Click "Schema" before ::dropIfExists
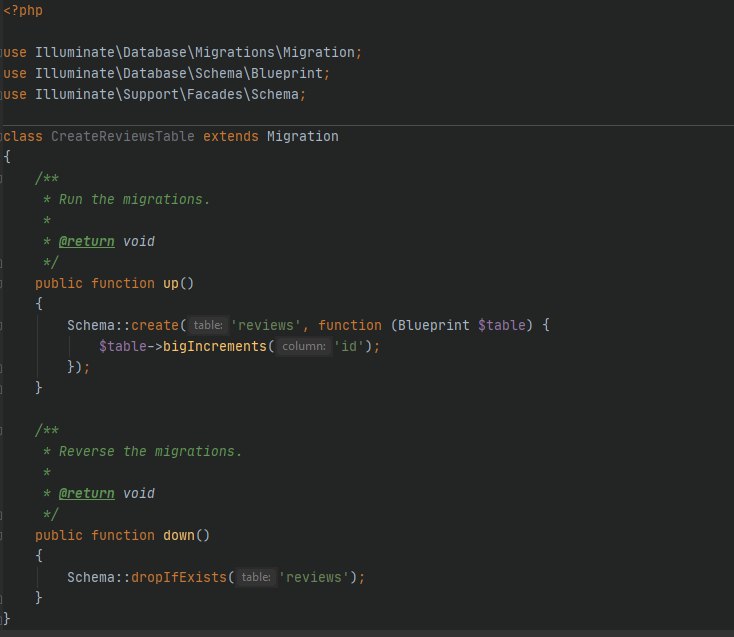This screenshot has height=637, width=734. pos(91,577)
